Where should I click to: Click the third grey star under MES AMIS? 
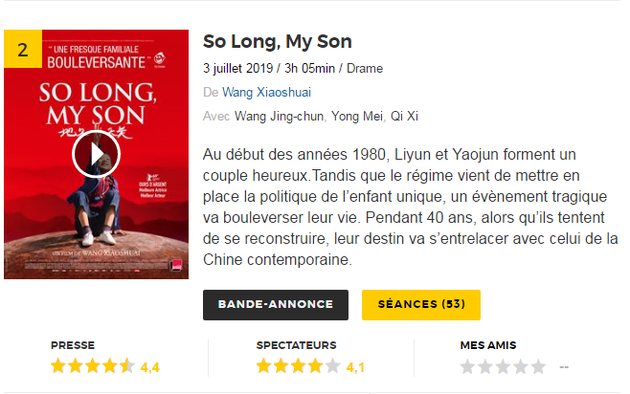[x=503, y=366]
